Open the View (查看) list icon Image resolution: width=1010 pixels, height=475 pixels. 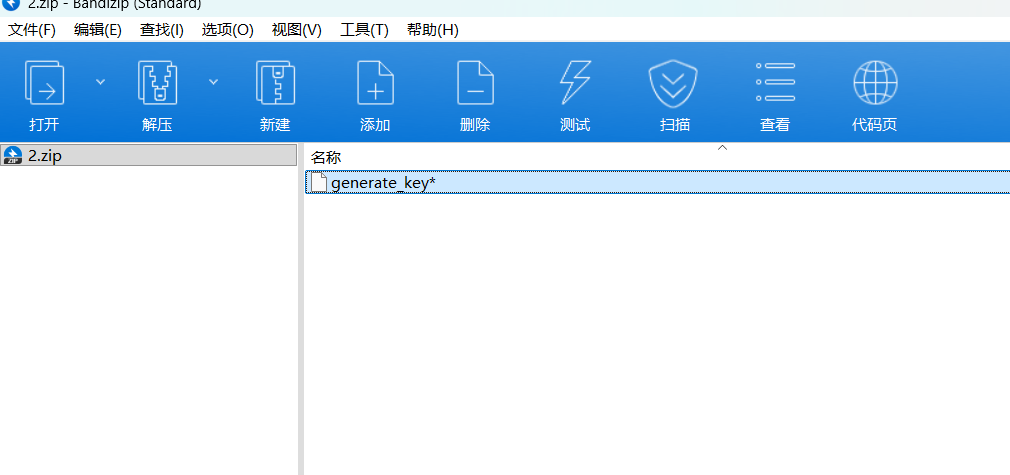(x=775, y=82)
